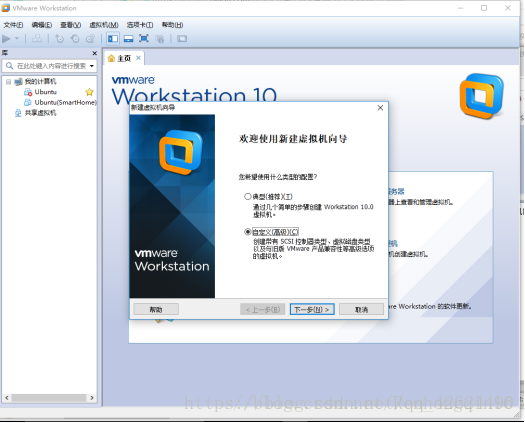Close the 库 library panel

tap(94, 53)
